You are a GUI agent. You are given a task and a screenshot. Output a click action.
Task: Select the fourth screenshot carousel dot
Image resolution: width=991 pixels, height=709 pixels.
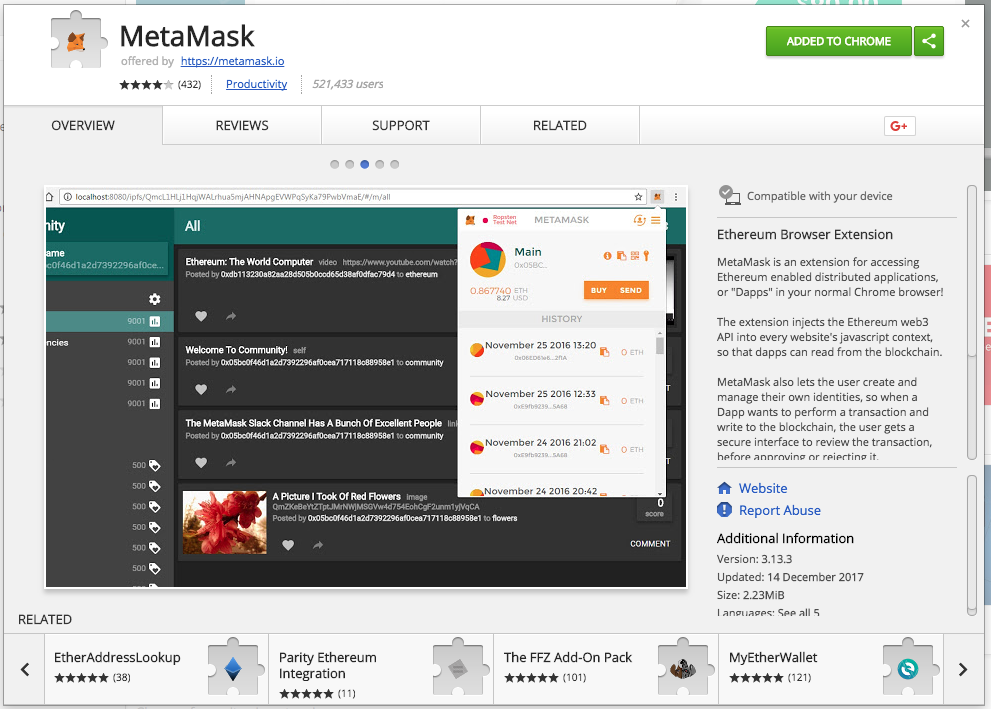[380, 164]
